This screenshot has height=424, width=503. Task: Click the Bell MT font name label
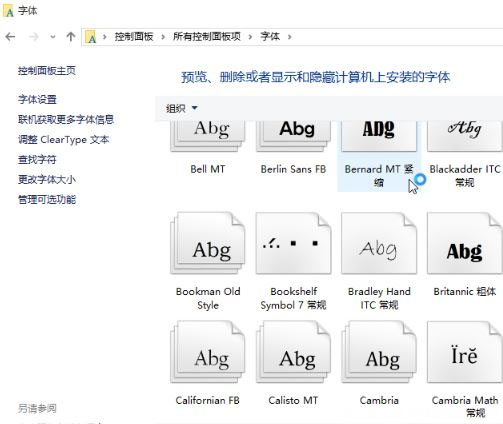tap(208, 169)
